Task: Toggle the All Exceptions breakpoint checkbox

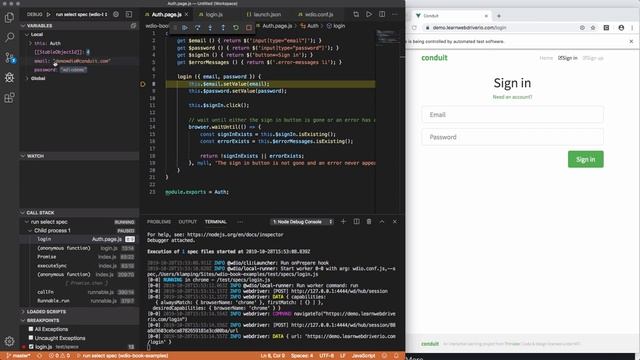Action: 31,329
